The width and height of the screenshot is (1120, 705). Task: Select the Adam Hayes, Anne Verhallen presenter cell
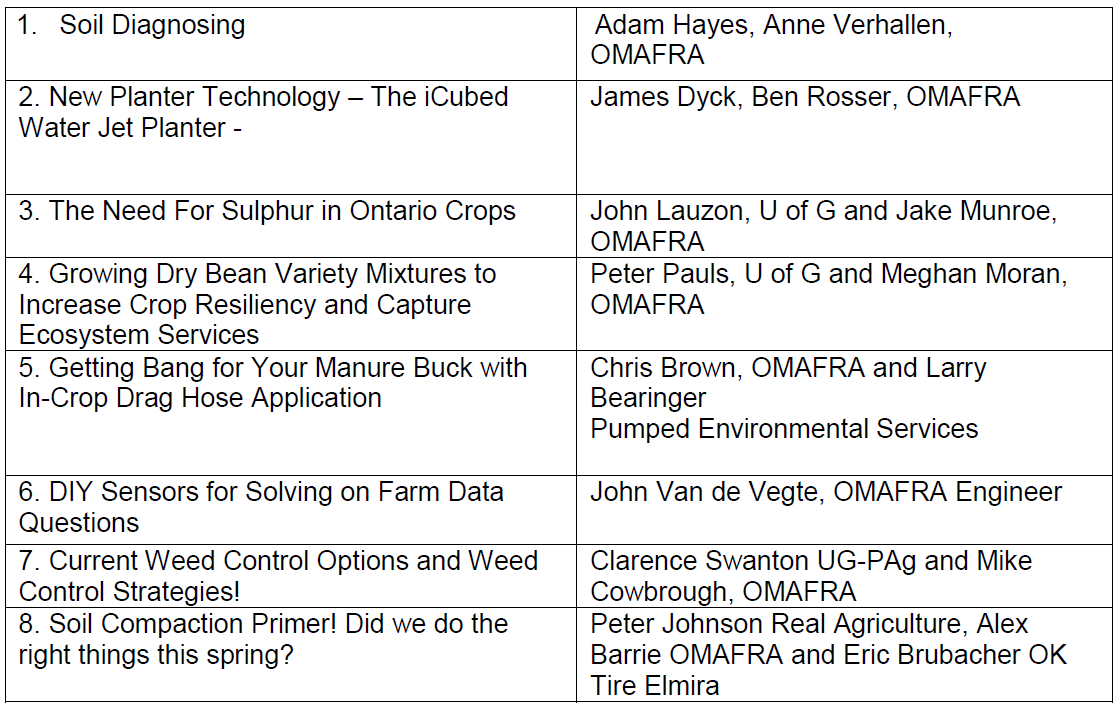click(772, 40)
